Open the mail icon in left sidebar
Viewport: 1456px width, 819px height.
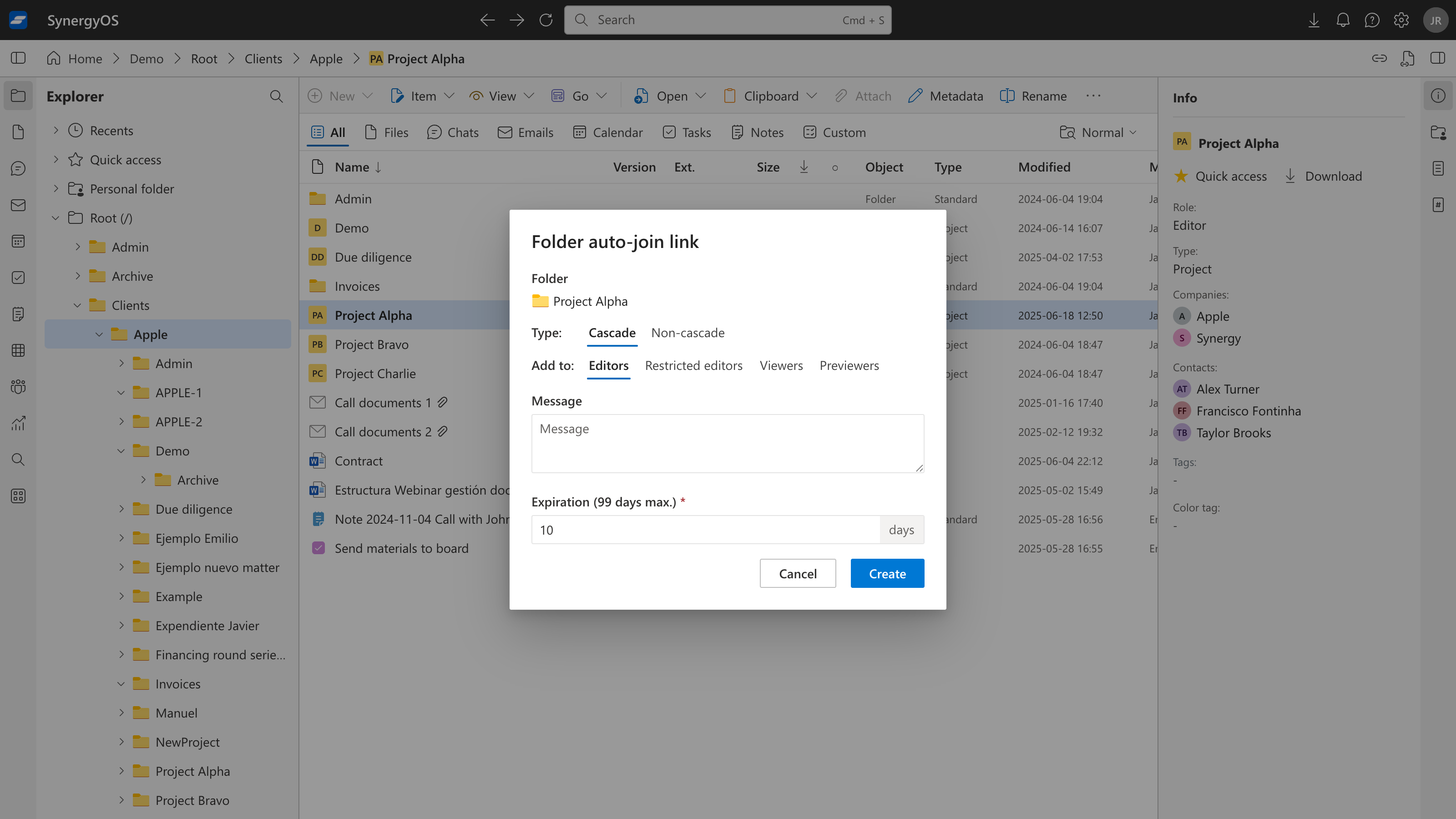(x=18, y=205)
